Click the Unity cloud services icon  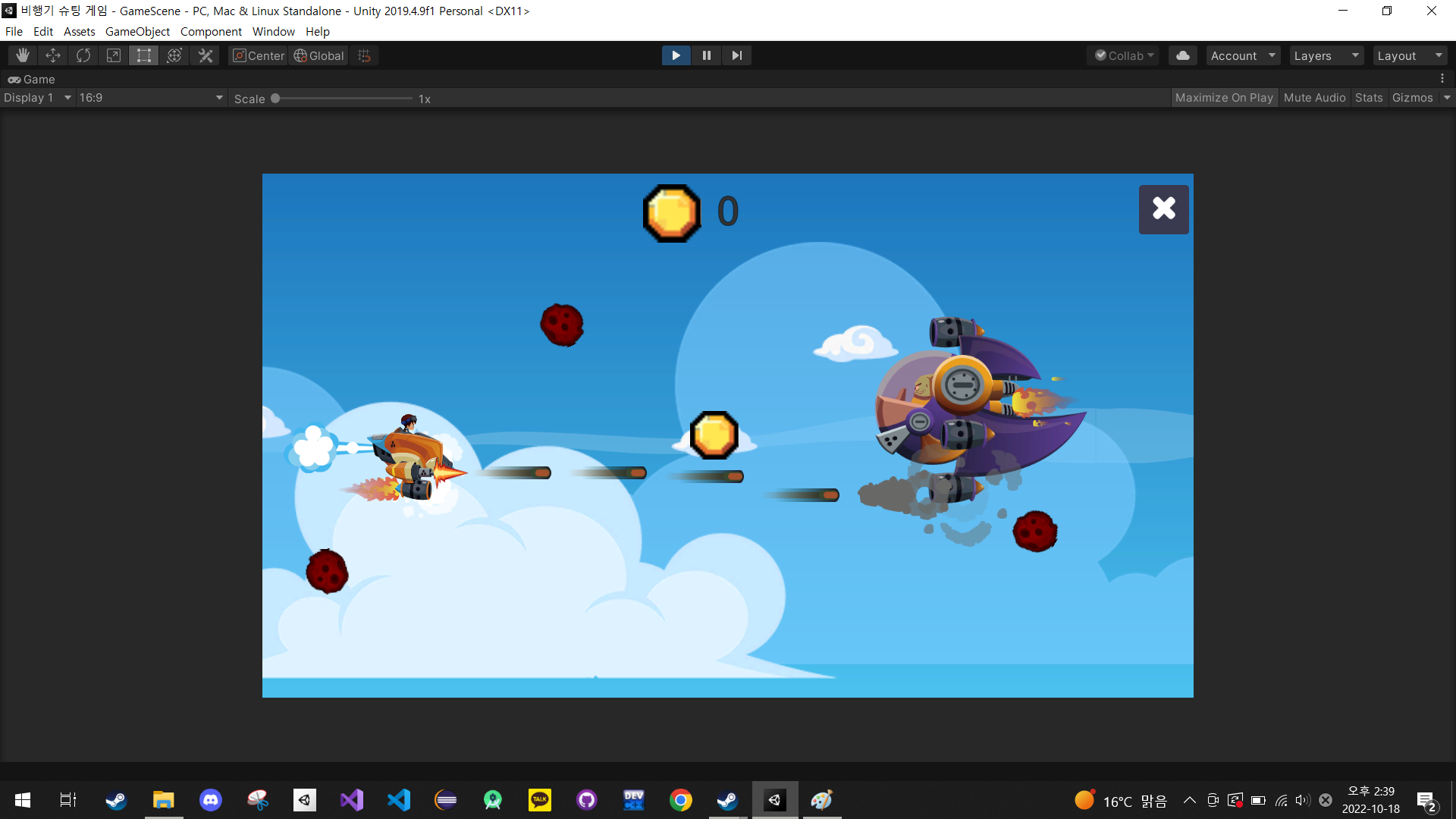(1182, 55)
